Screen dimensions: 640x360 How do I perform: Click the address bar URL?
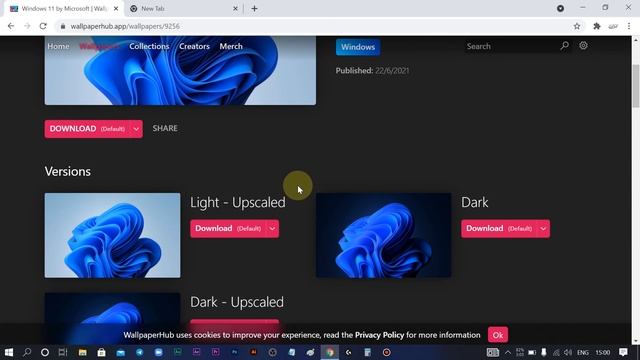[x=125, y=27]
